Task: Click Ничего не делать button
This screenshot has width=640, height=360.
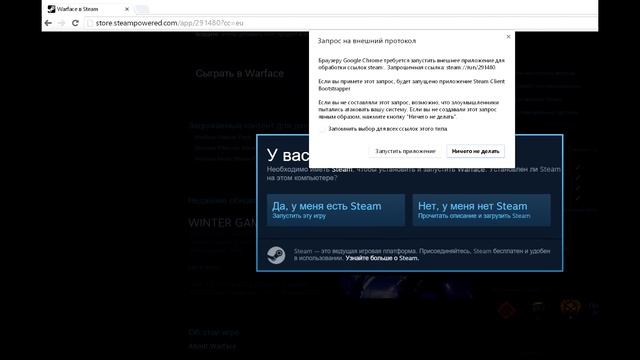Action: (476, 151)
